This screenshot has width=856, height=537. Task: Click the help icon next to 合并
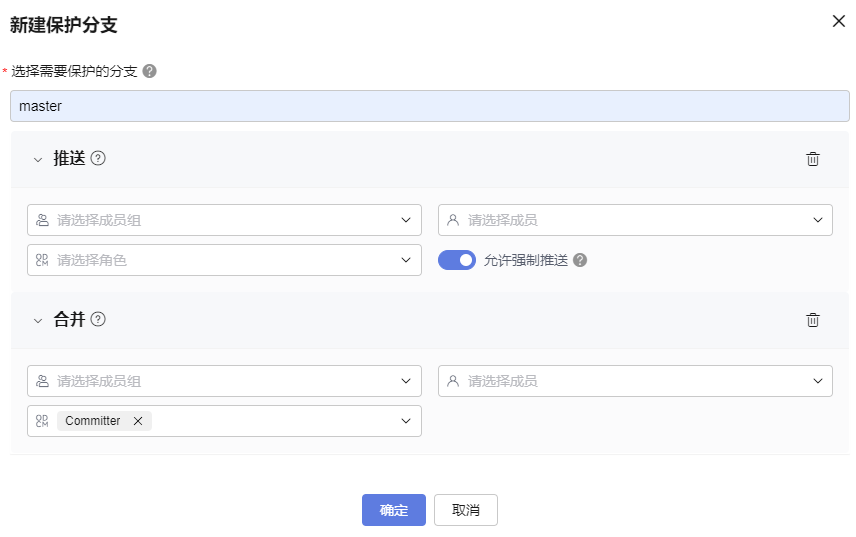pyautogui.click(x=98, y=320)
